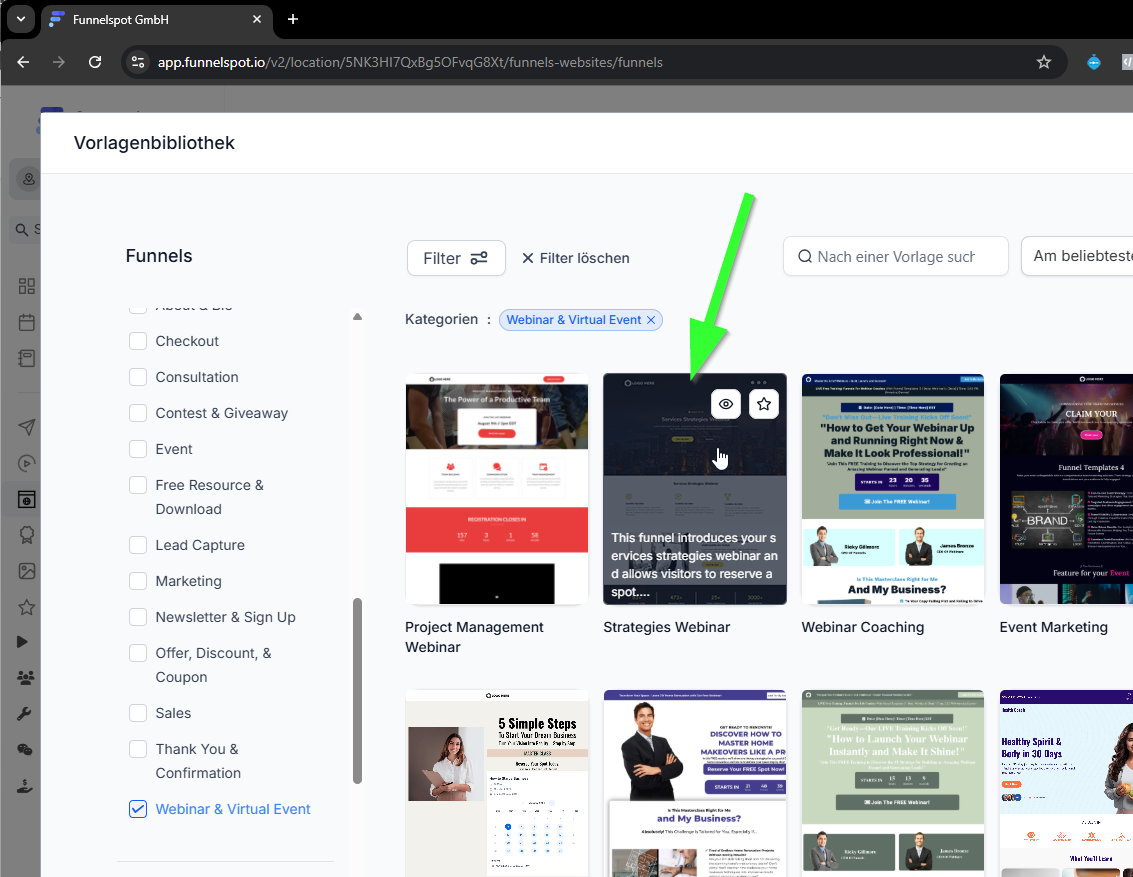
Task: Go back in browser history
Action: pos(23,62)
